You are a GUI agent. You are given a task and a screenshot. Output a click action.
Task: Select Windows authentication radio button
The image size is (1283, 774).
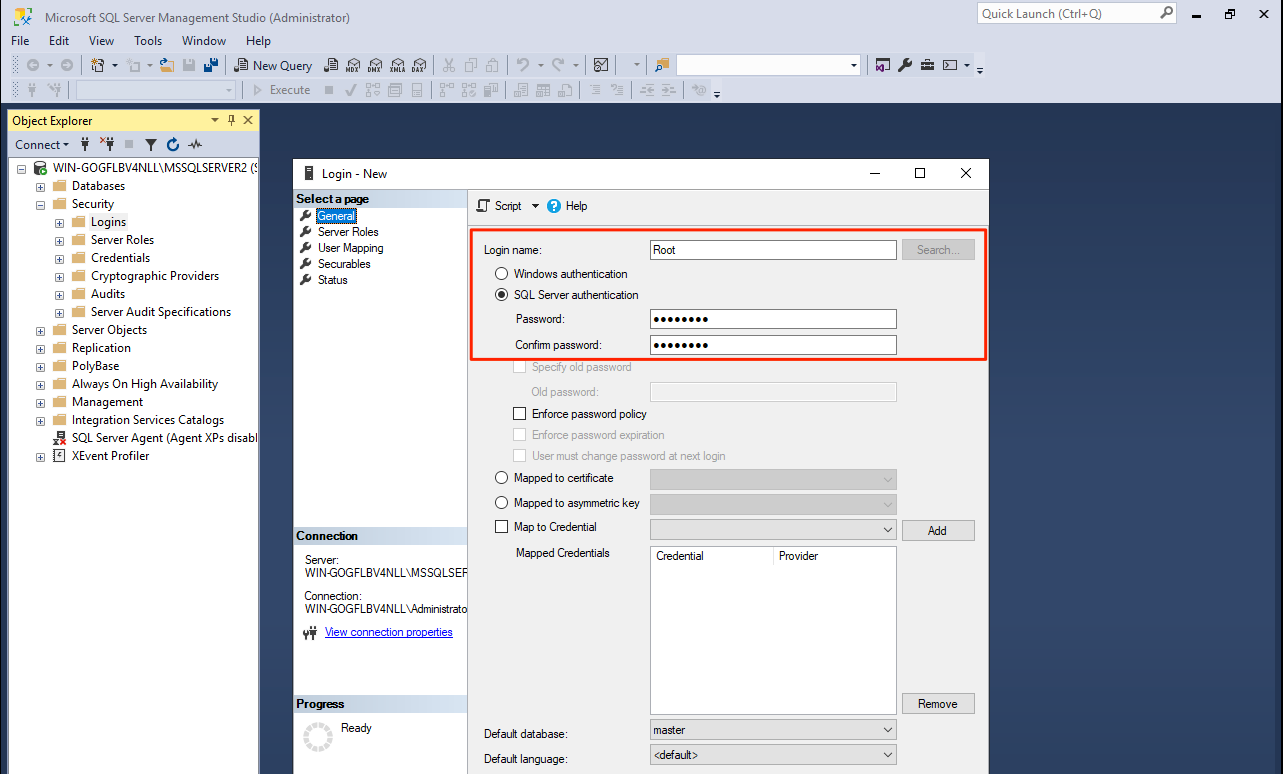[502, 274]
